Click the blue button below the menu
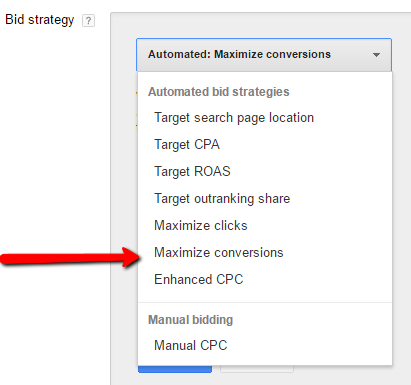The width and height of the screenshot is (411, 385). pyautogui.click(x=175, y=369)
